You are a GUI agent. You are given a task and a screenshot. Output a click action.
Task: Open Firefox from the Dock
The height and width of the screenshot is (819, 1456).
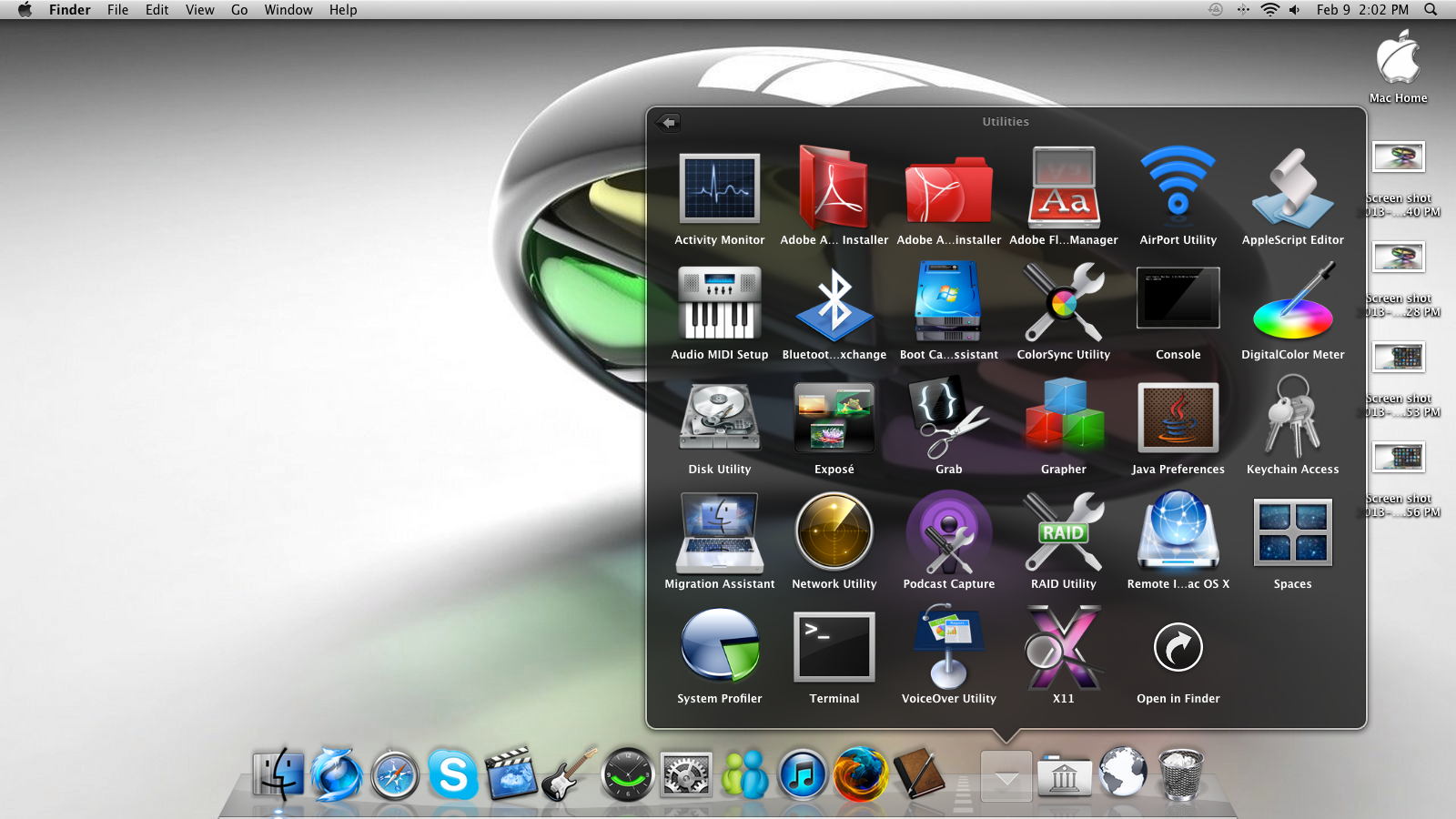coord(861,774)
